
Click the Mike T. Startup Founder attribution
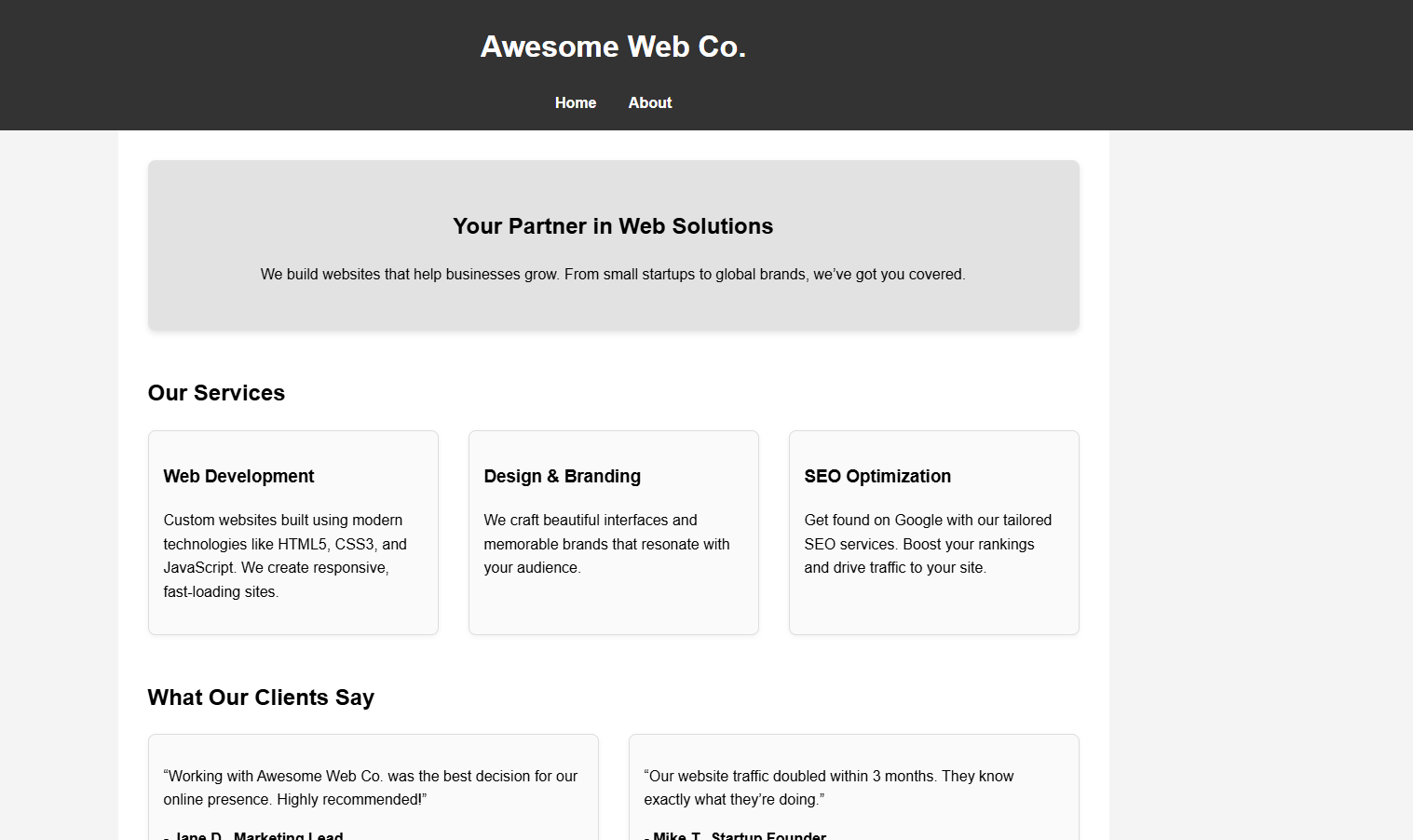click(735, 834)
